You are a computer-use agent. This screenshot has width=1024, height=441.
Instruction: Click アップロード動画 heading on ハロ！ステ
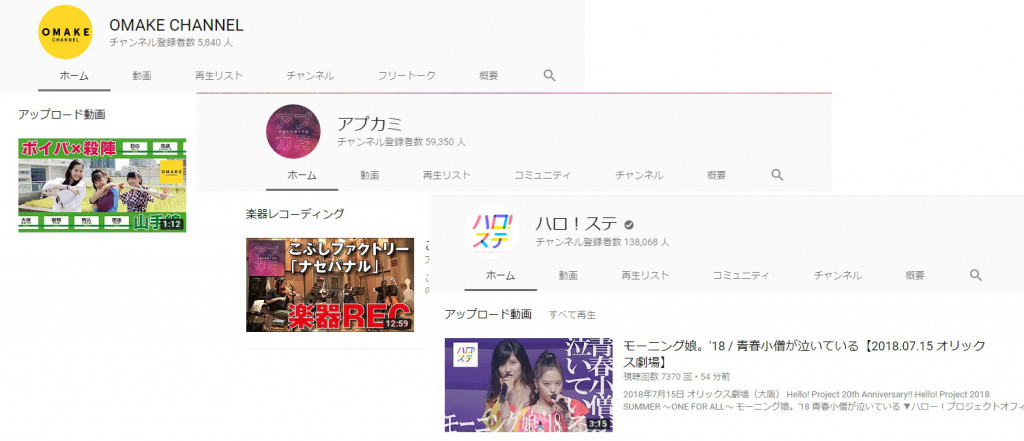[488, 314]
